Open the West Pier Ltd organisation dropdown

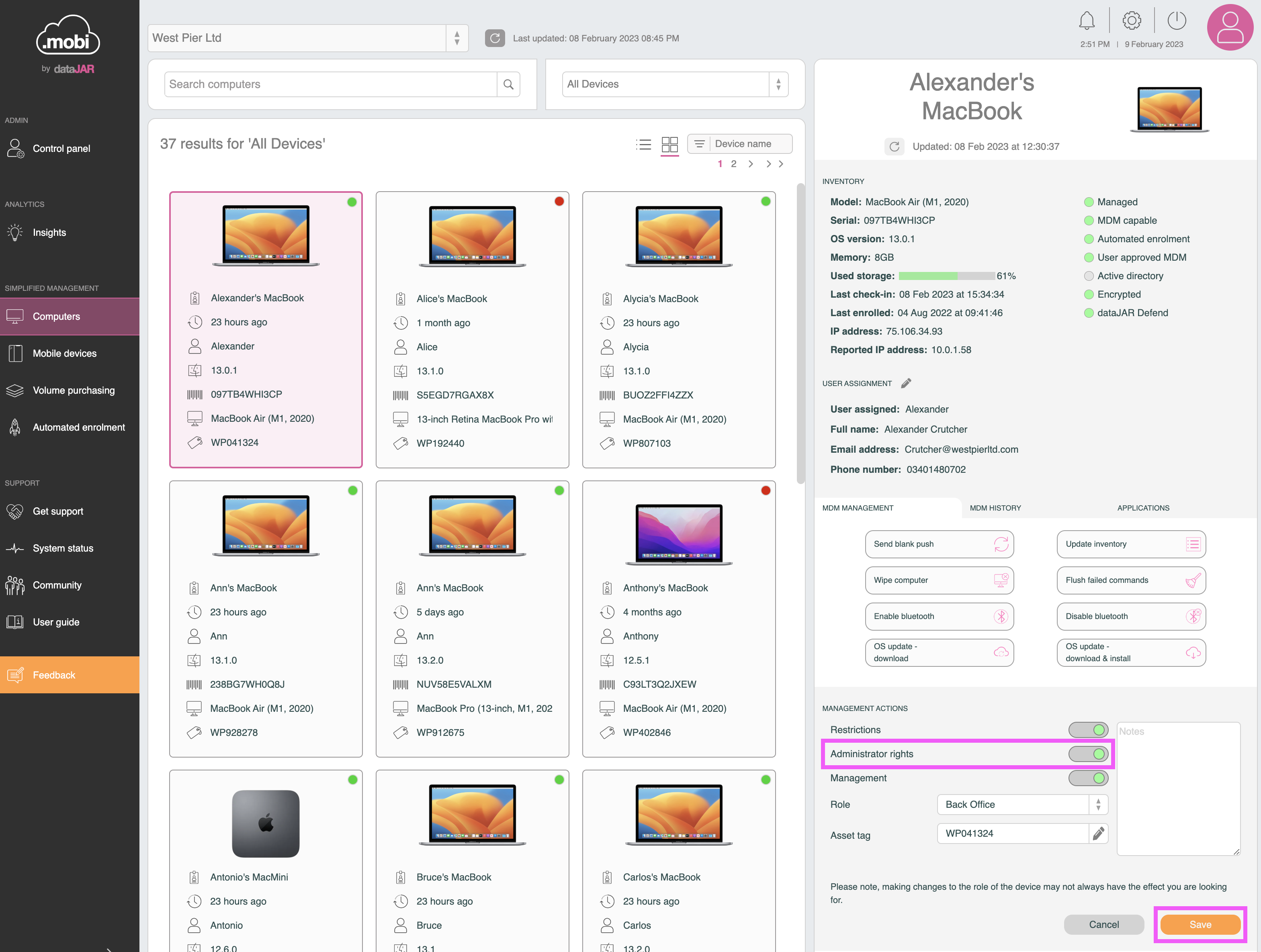tap(308, 38)
